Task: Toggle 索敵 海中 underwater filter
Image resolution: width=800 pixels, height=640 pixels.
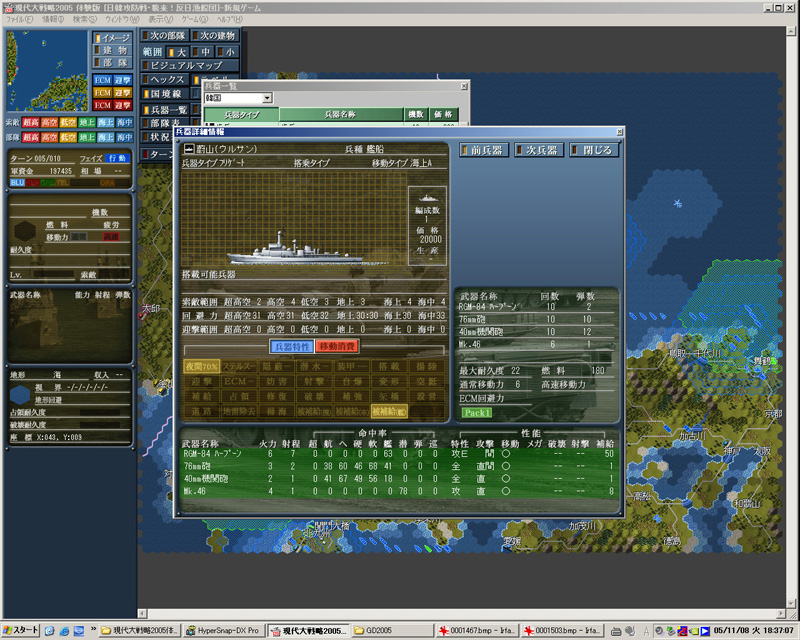Action: point(124,122)
